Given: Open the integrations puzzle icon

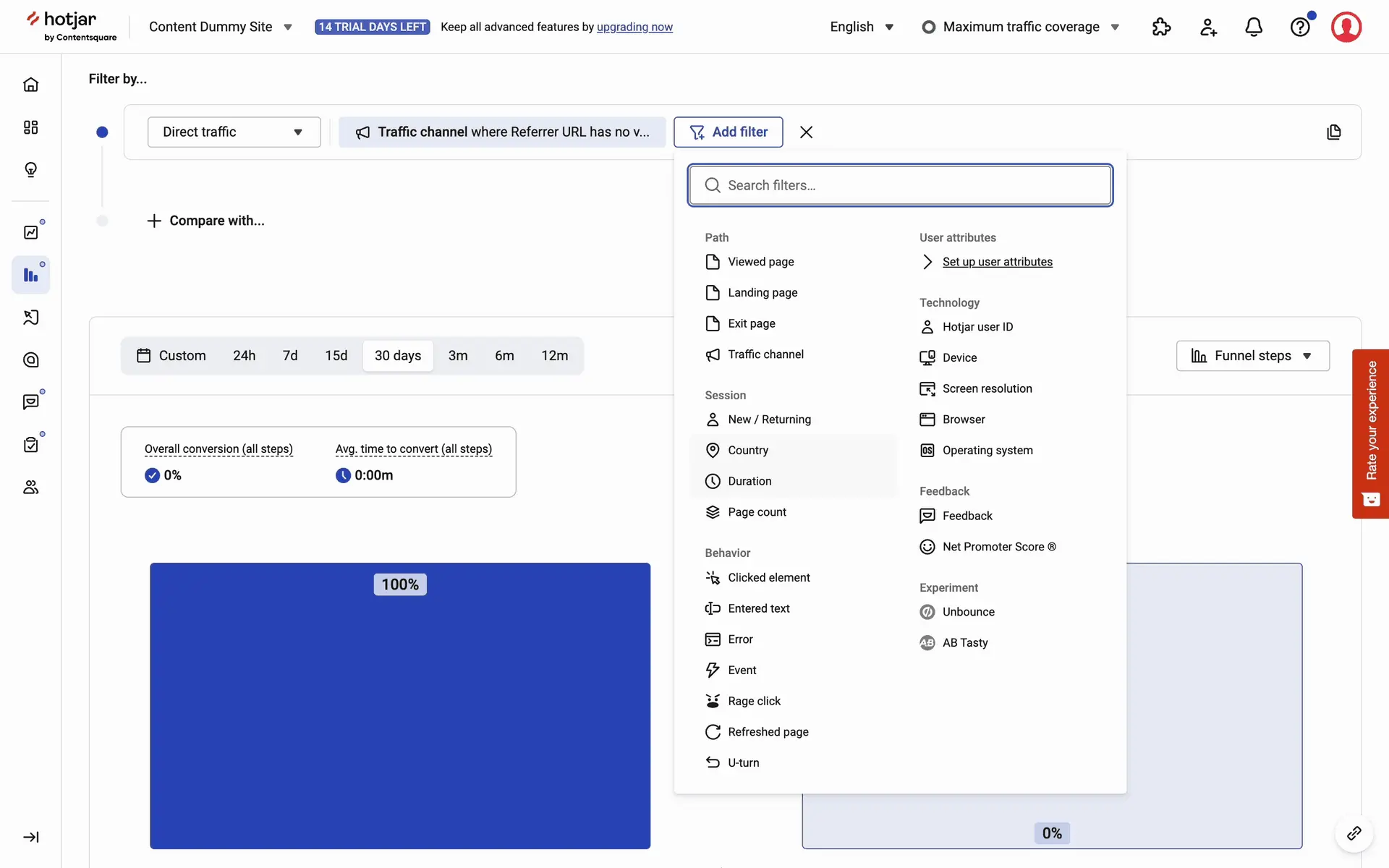Looking at the screenshot, I should [1161, 27].
